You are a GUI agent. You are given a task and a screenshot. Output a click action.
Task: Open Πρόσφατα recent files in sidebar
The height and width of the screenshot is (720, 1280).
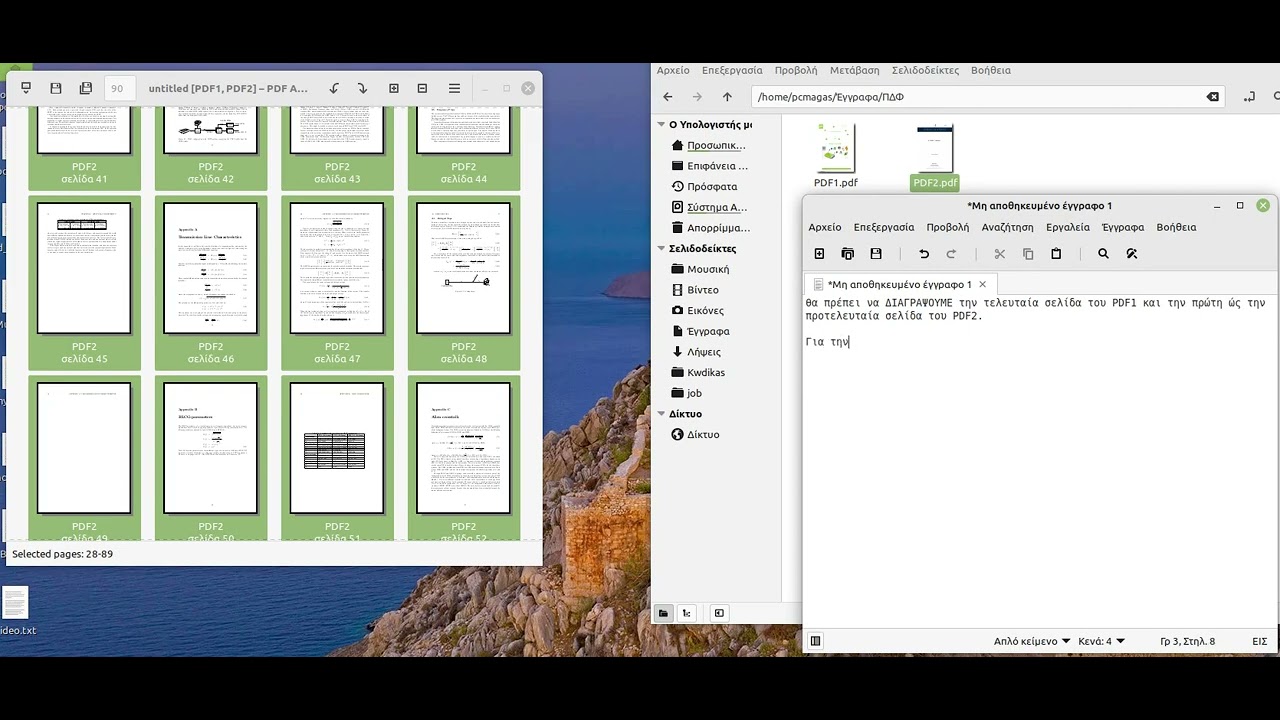coord(711,187)
